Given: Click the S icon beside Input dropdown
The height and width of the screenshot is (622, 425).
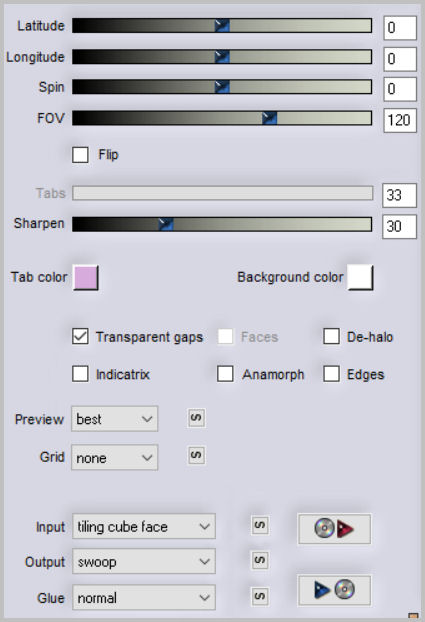Looking at the screenshot, I should (x=260, y=526).
